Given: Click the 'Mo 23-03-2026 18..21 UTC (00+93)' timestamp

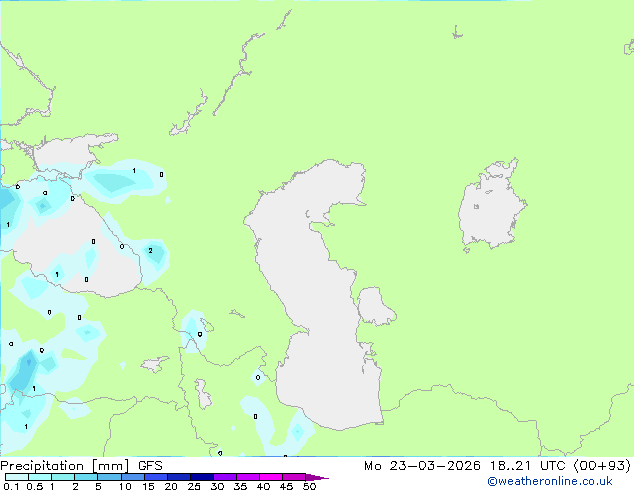Looking at the screenshot, I should [x=497, y=466].
